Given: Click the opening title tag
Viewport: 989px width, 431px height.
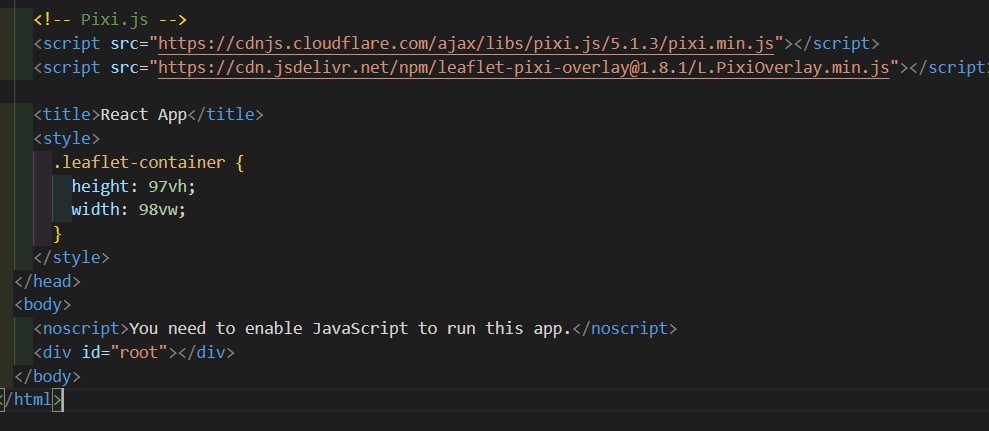Looking at the screenshot, I should [66, 115].
